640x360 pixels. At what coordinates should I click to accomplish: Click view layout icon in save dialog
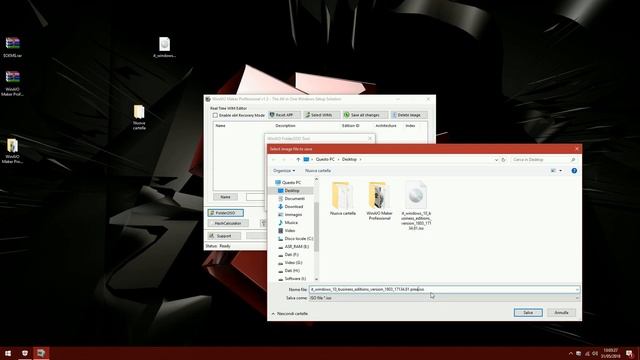(553, 171)
